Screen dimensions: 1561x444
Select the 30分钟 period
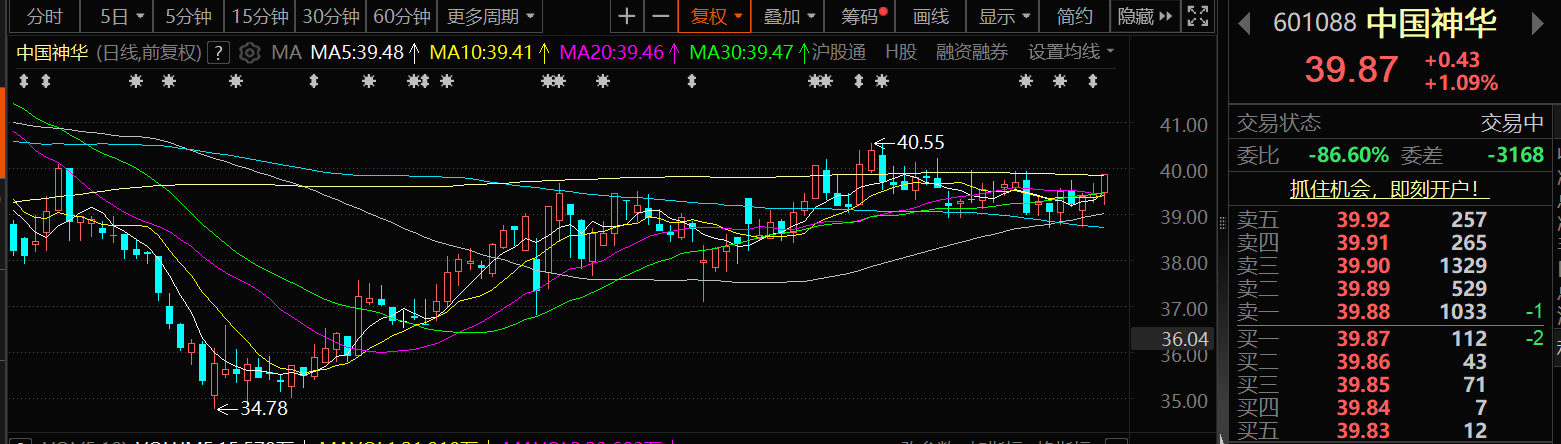click(330, 16)
